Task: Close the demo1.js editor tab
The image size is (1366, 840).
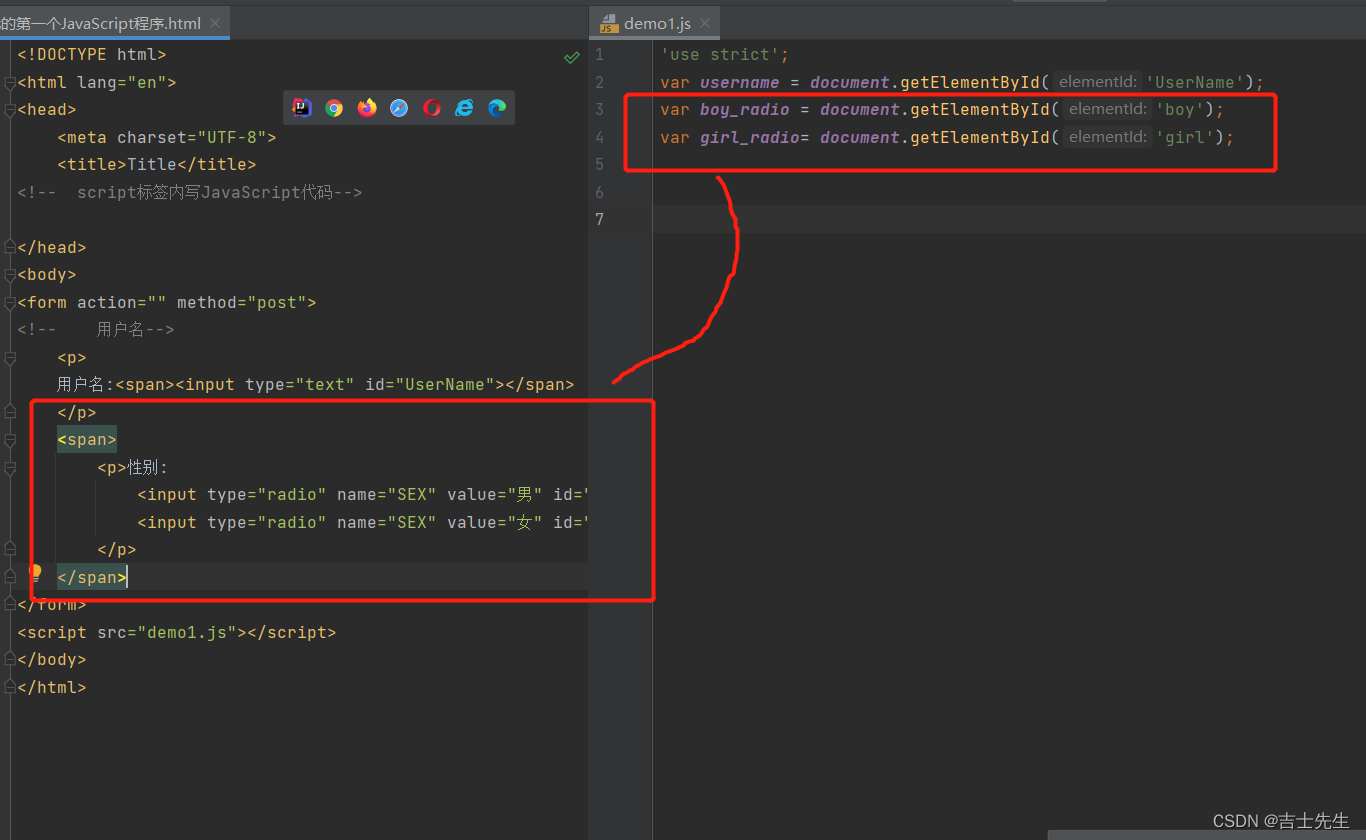Action: [704, 23]
